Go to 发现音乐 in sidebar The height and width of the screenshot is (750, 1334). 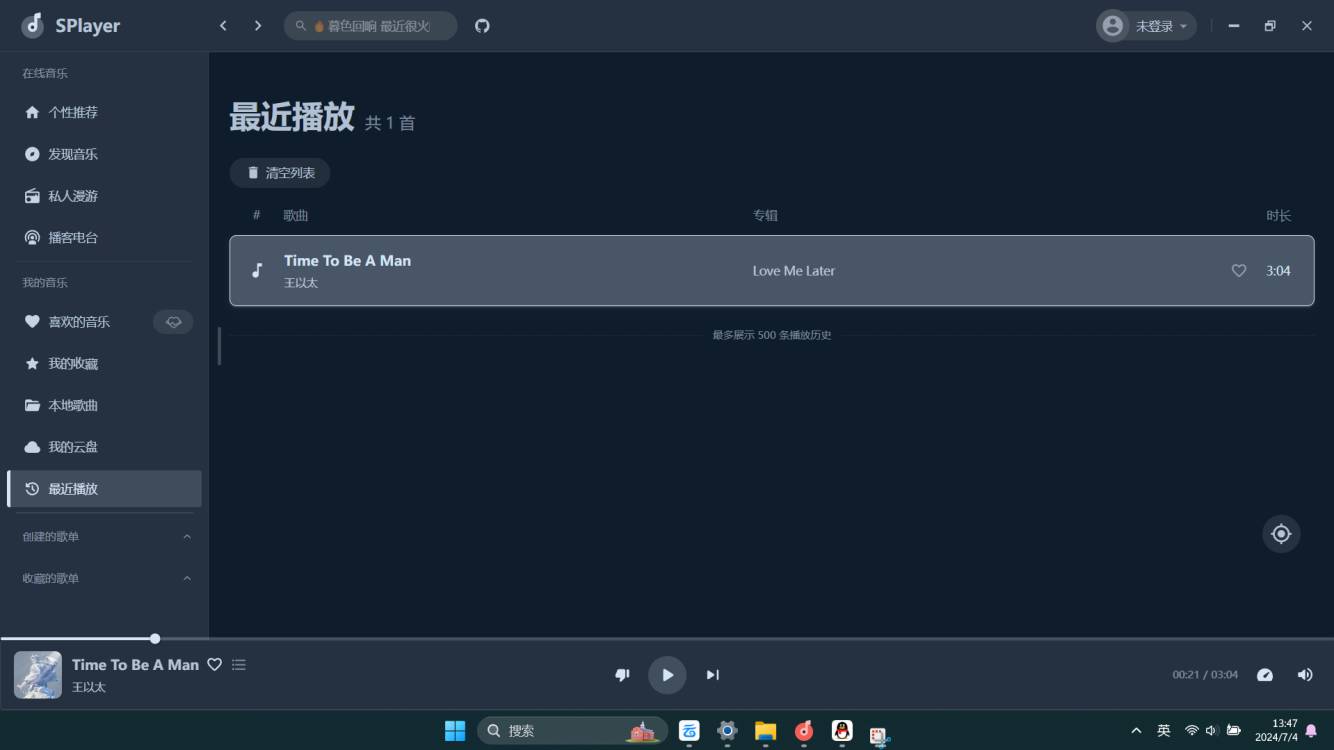tap(73, 154)
